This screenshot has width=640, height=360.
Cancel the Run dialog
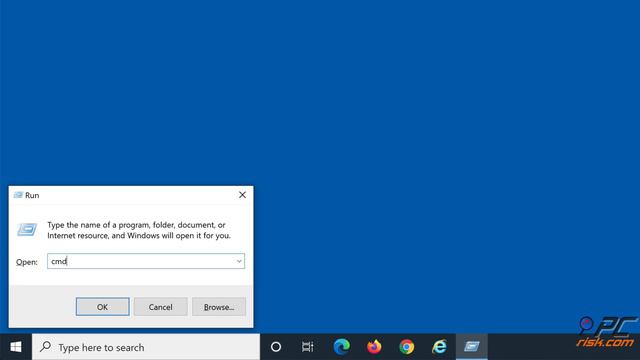[x=160, y=307]
